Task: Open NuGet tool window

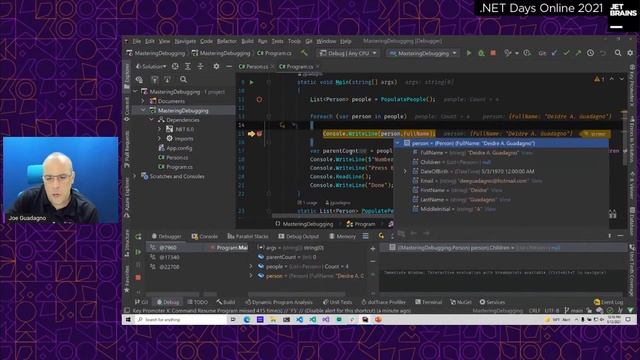Action: 461,302
